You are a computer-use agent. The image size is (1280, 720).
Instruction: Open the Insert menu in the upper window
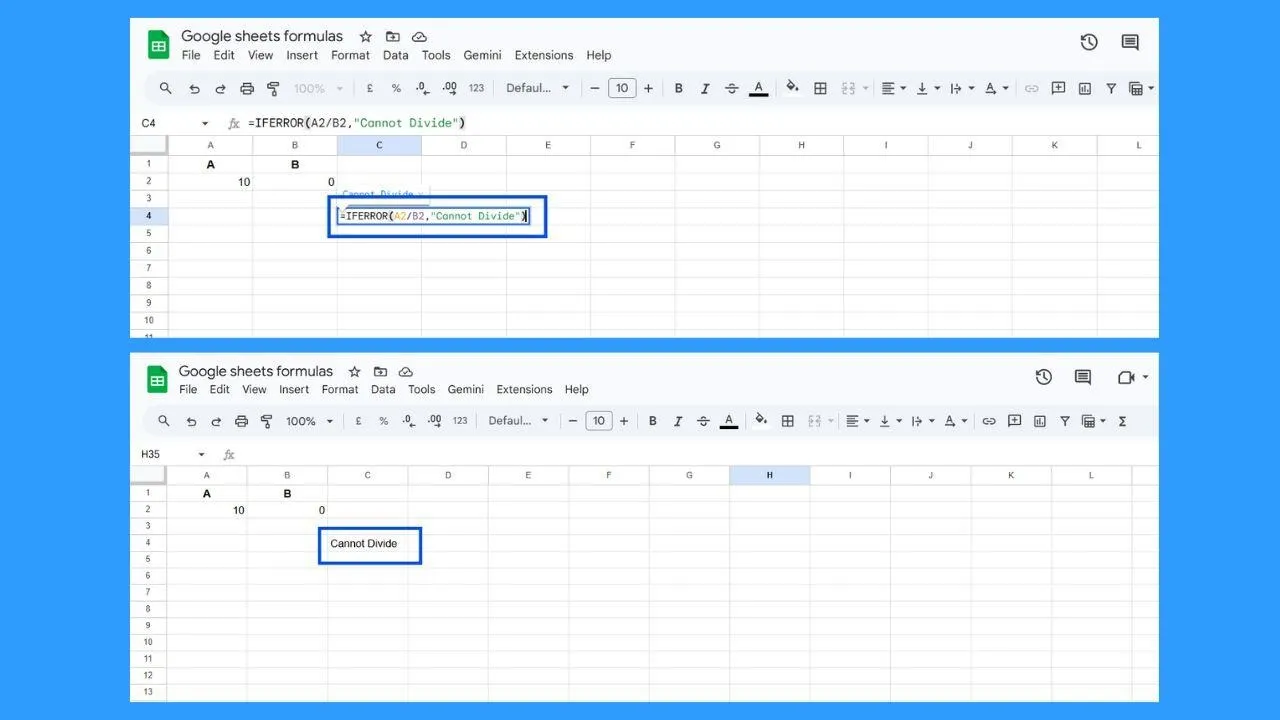coord(302,55)
